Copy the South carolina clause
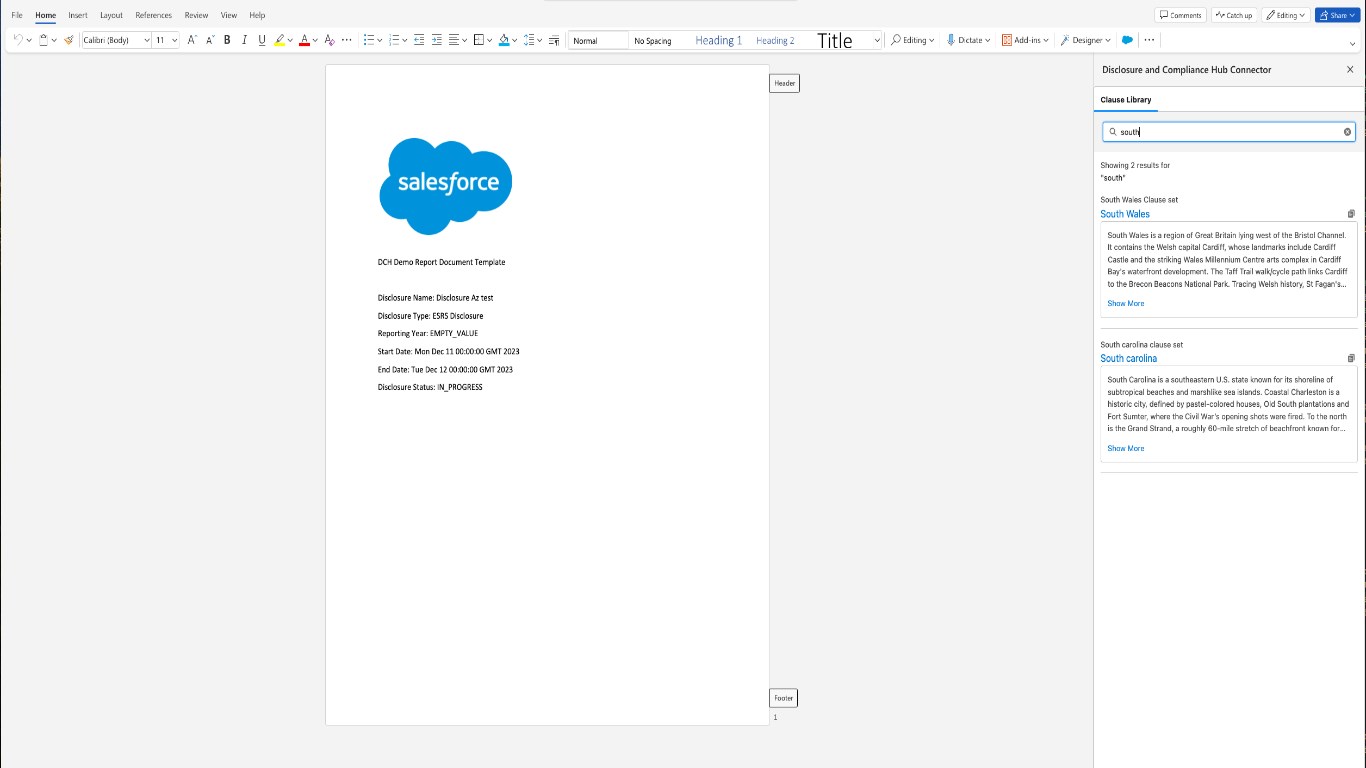 1351,358
